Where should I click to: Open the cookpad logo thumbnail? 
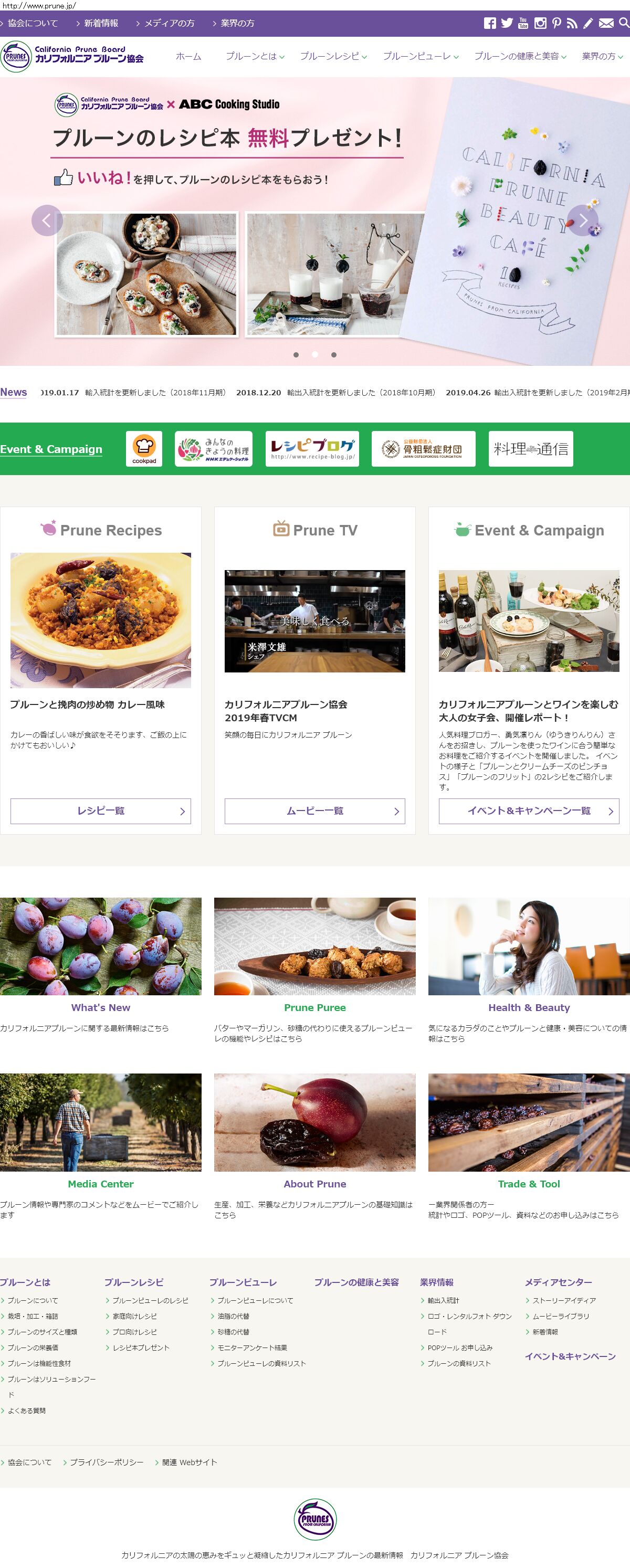tap(144, 449)
